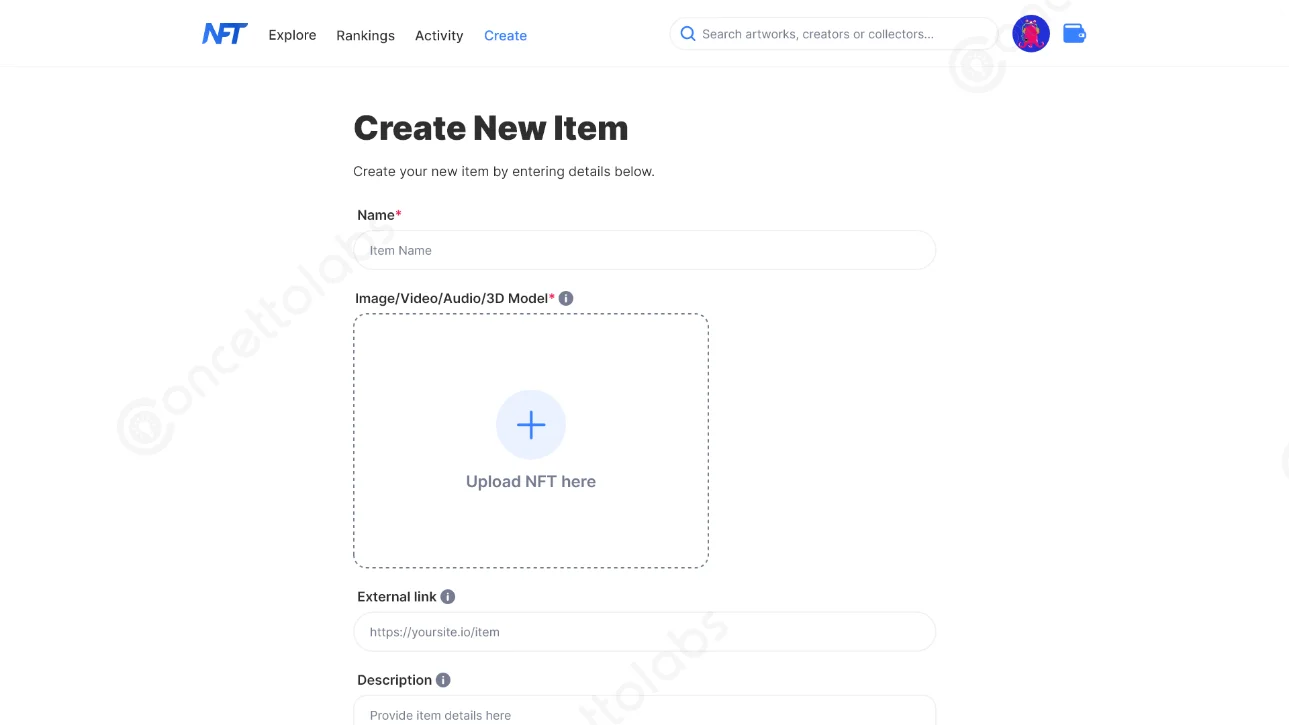Image resolution: width=1289 pixels, height=725 pixels.
Task: Click the info icon next to Description
Action: coord(441,679)
